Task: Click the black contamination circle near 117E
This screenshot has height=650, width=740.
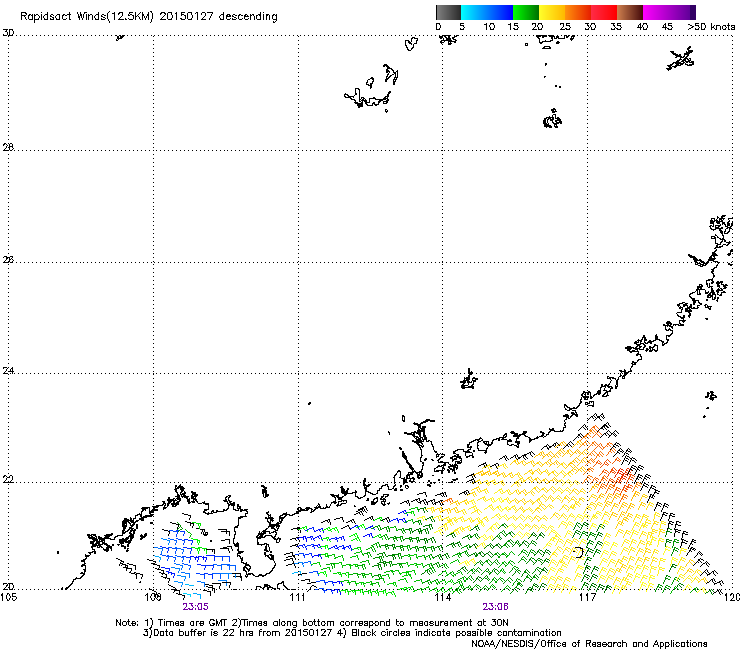Action: tap(579, 552)
